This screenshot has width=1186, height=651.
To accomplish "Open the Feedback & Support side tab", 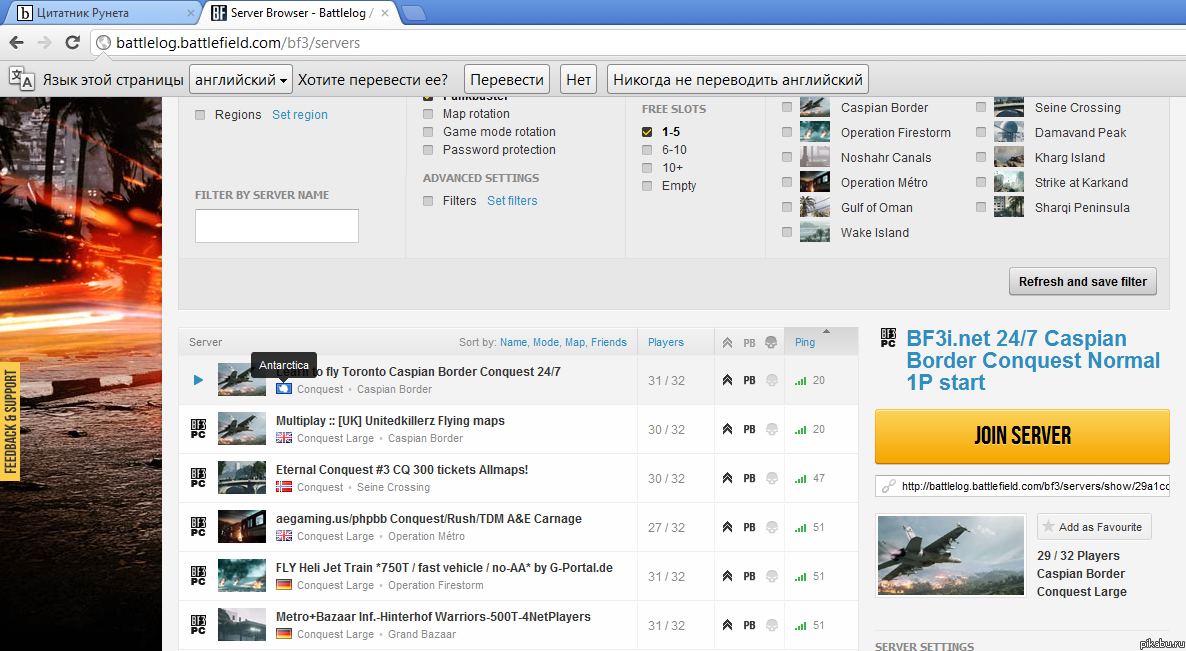I will pos(10,422).
